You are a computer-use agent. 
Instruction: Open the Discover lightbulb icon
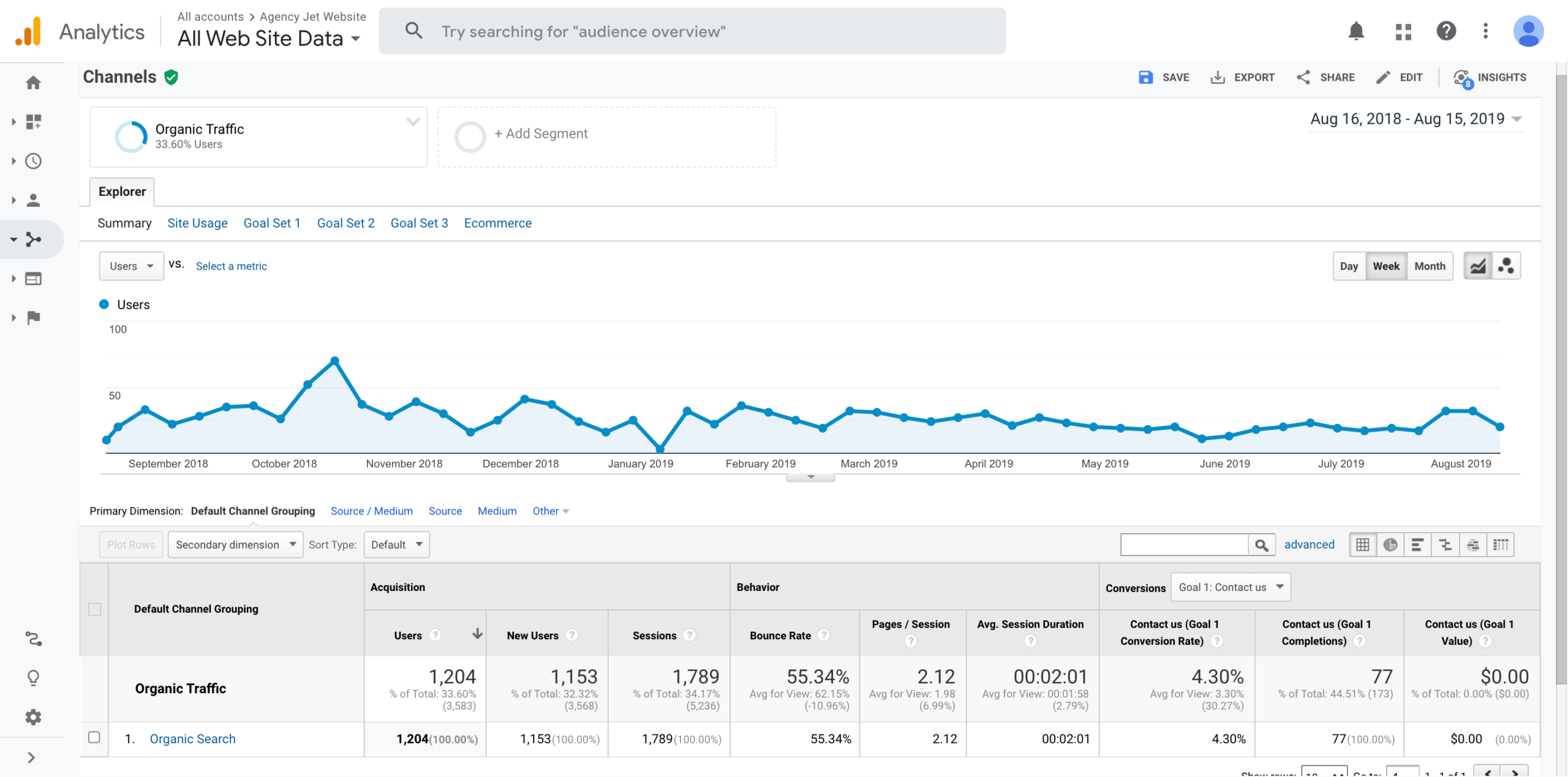point(33,678)
